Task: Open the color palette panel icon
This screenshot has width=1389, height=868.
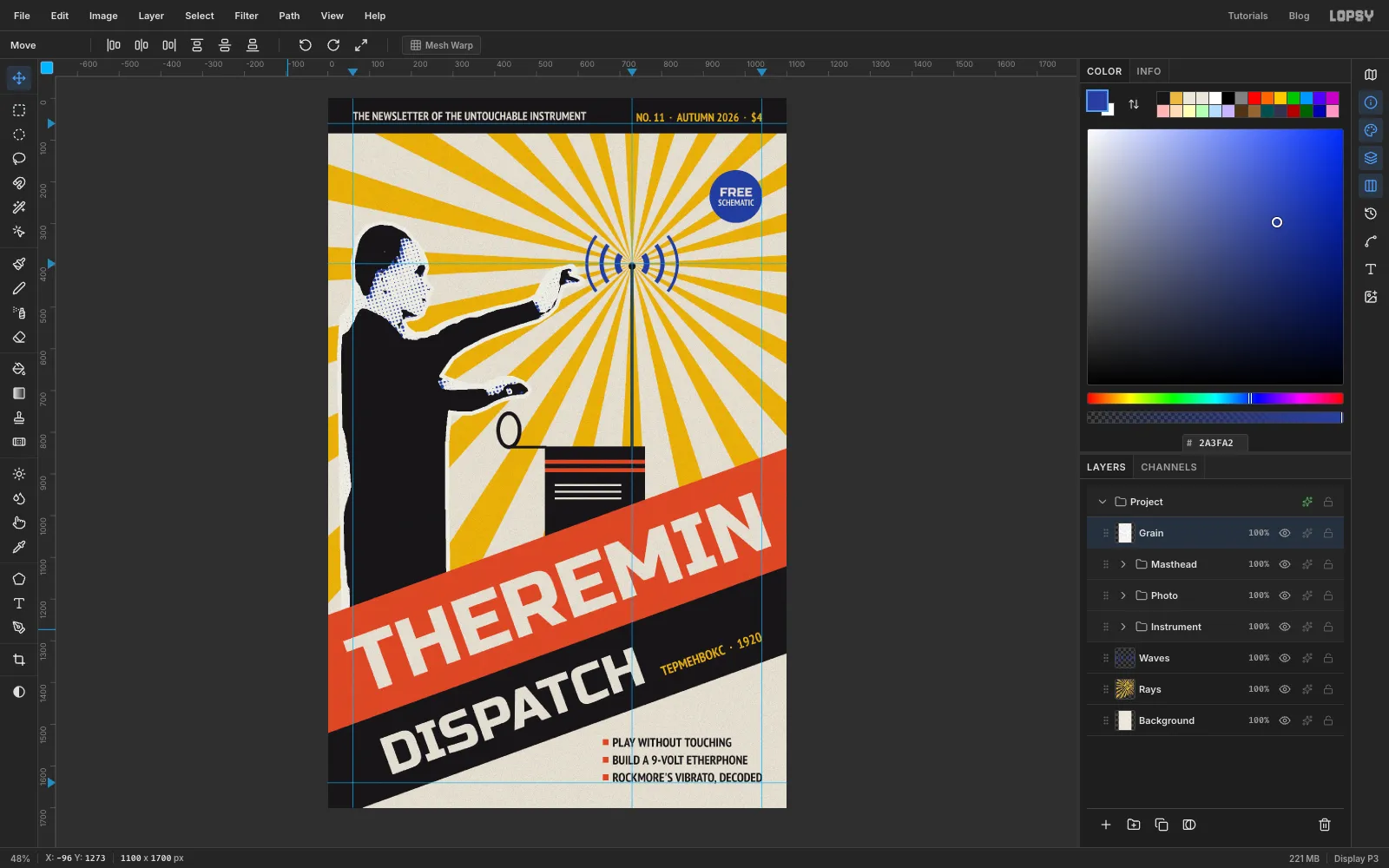Action: pyautogui.click(x=1371, y=130)
